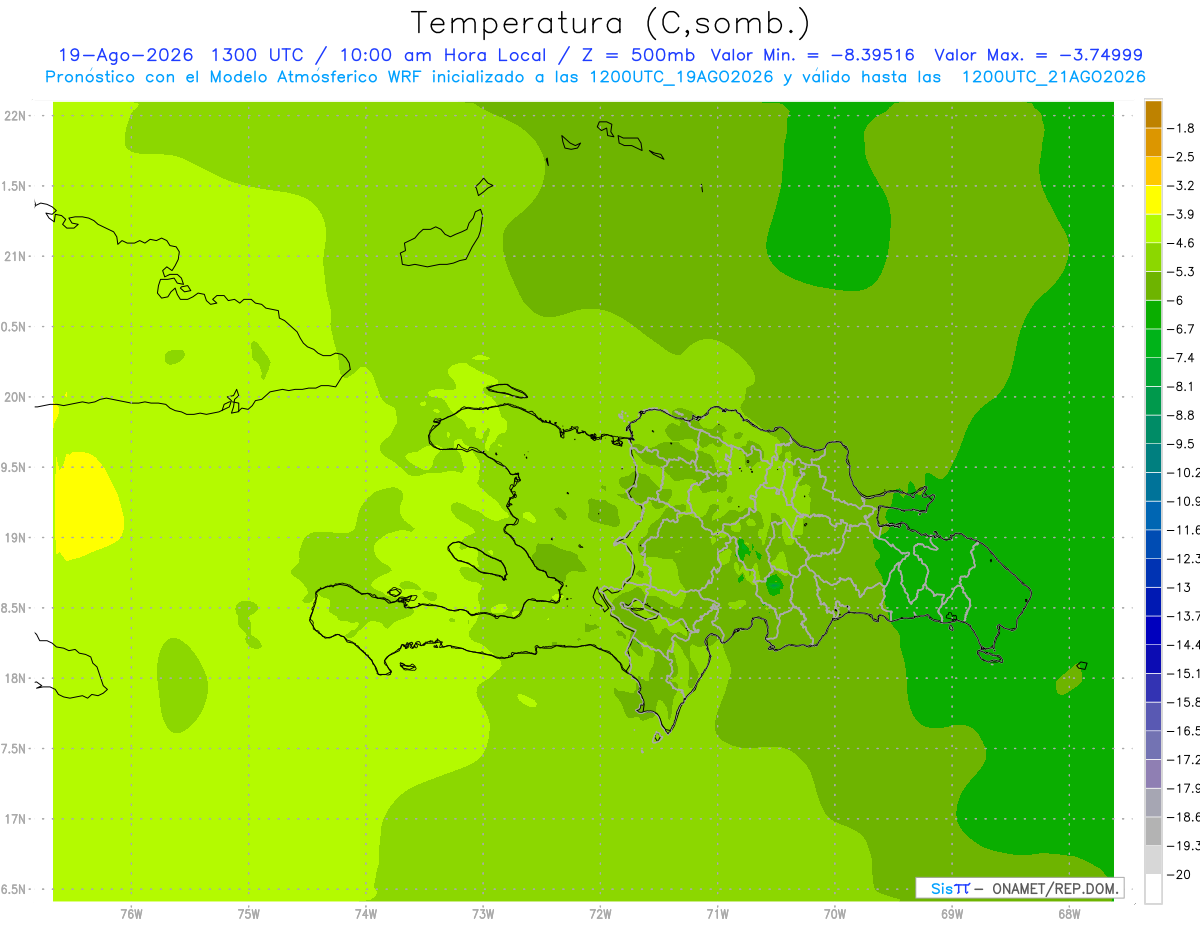Pick the dark blue swatch between -13.7 and -14.4
This screenshot has width=1200, height=927.
pyautogui.click(x=1153, y=630)
